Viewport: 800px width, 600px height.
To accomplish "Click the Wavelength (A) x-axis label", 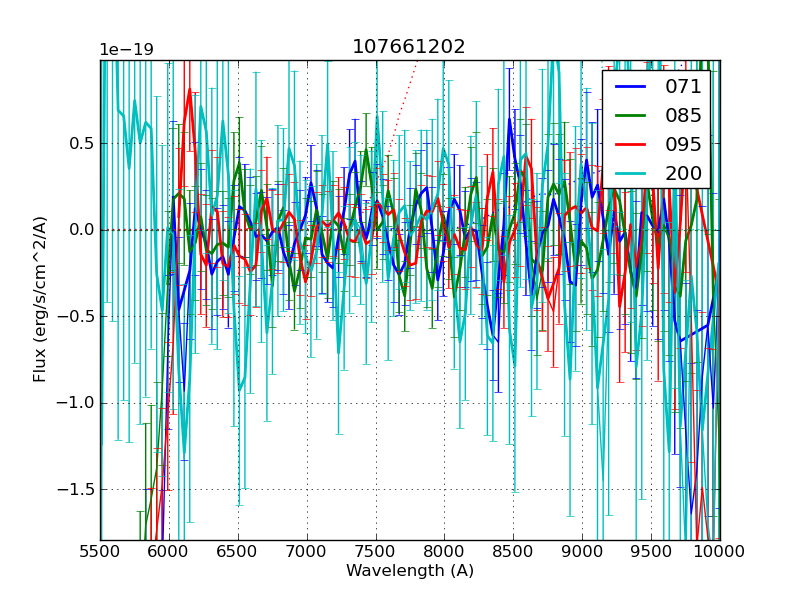I will point(410,571).
